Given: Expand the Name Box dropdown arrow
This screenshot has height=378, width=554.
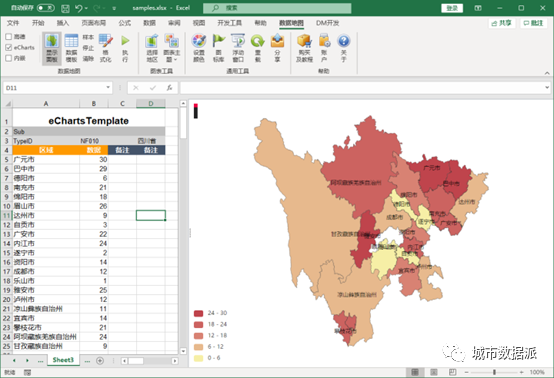Looking at the screenshot, I should point(108,87).
